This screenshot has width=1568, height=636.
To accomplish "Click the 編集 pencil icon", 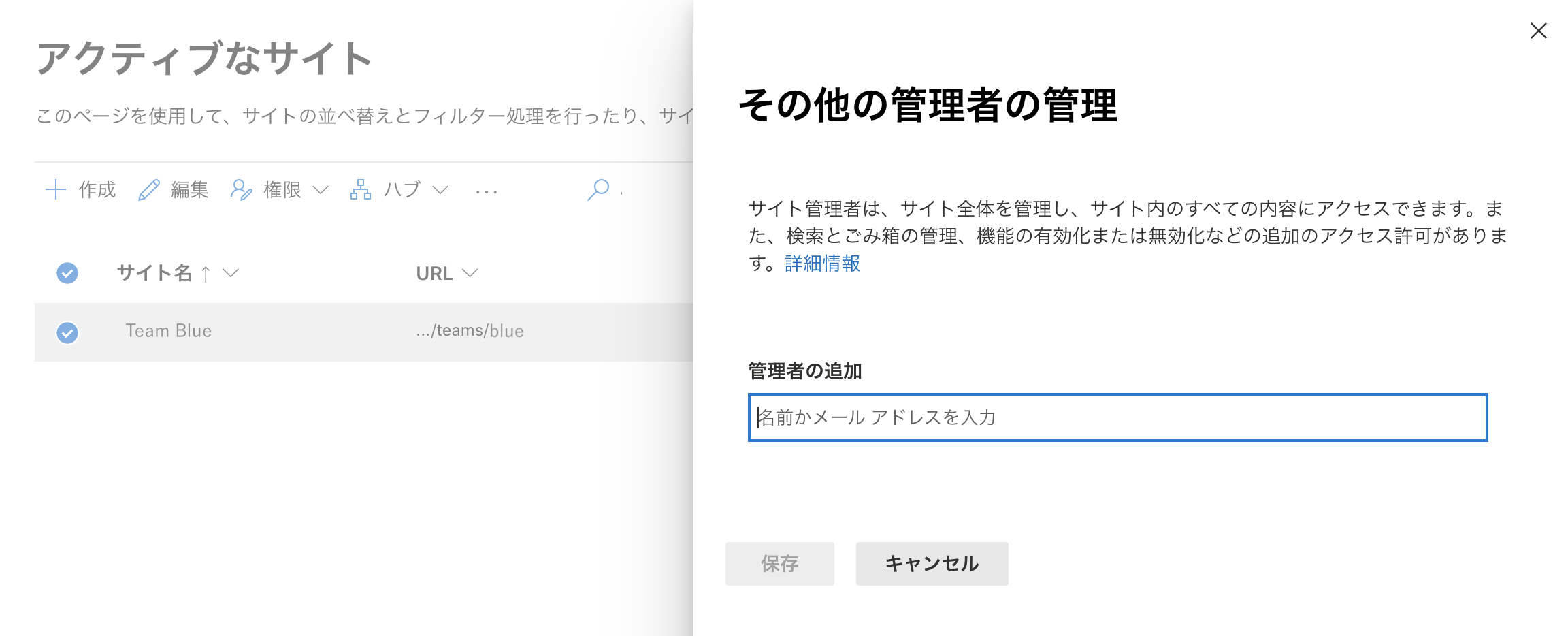I will [x=149, y=189].
